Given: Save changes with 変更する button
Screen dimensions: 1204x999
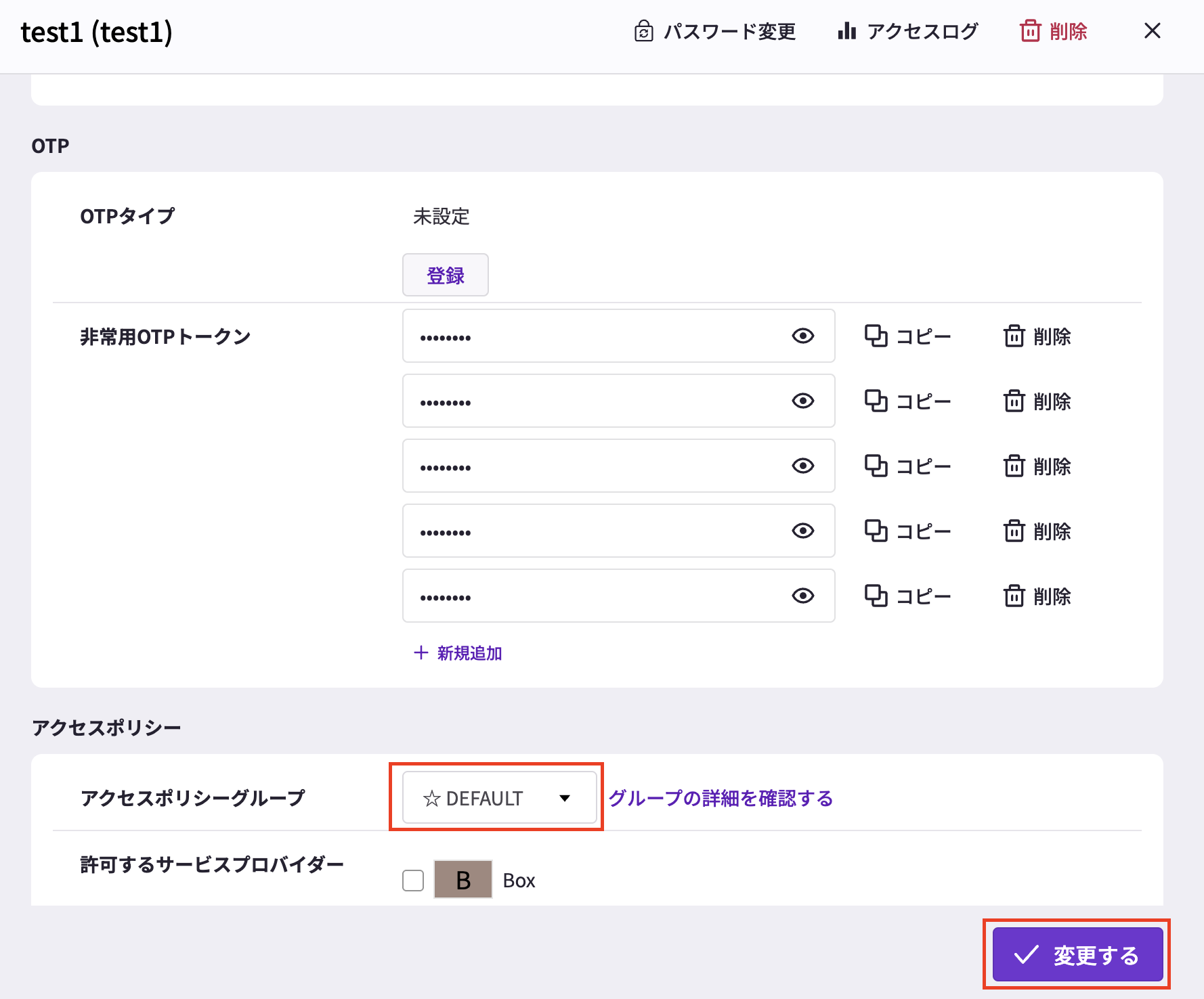Looking at the screenshot, I should click(1077, 955).
